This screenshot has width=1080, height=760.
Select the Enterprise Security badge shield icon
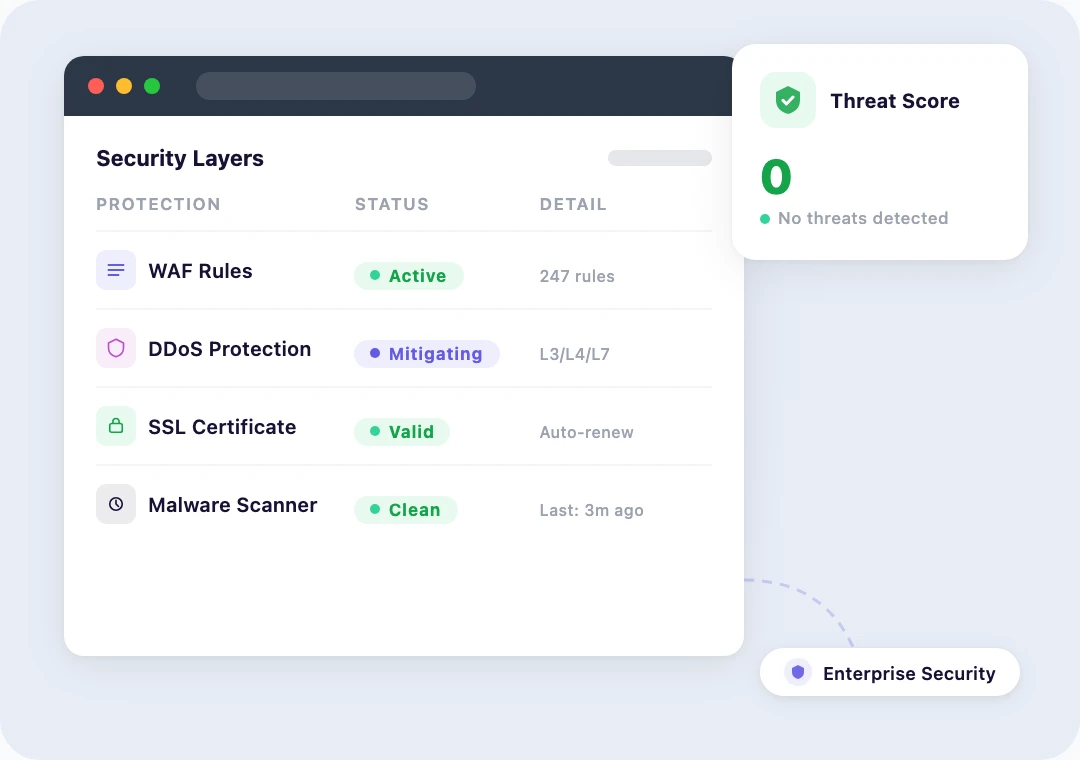click(x=797, y=672)
